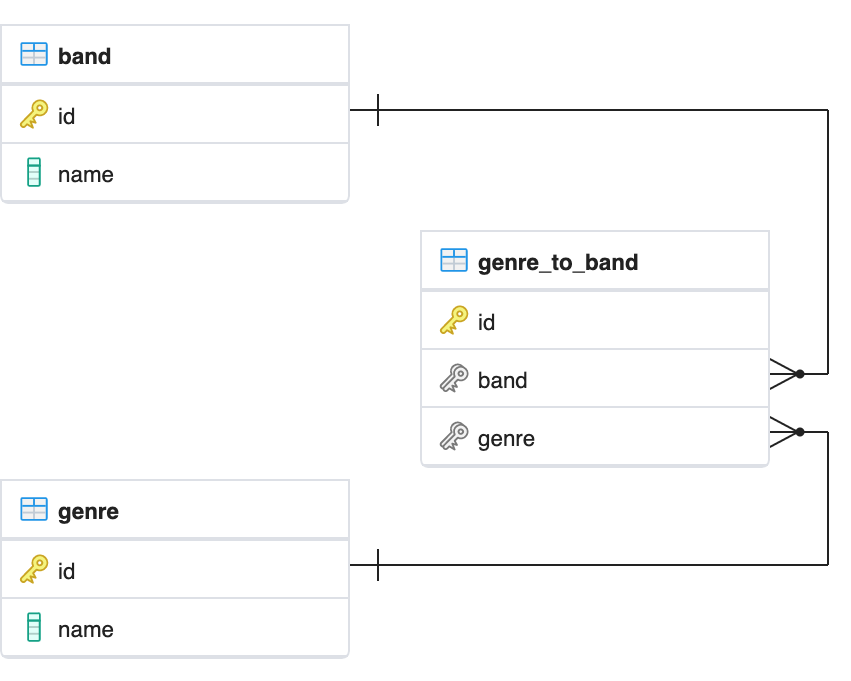The image size is (851, 681).
Task: Select the id row in band table
Action: tap(175, 114)
